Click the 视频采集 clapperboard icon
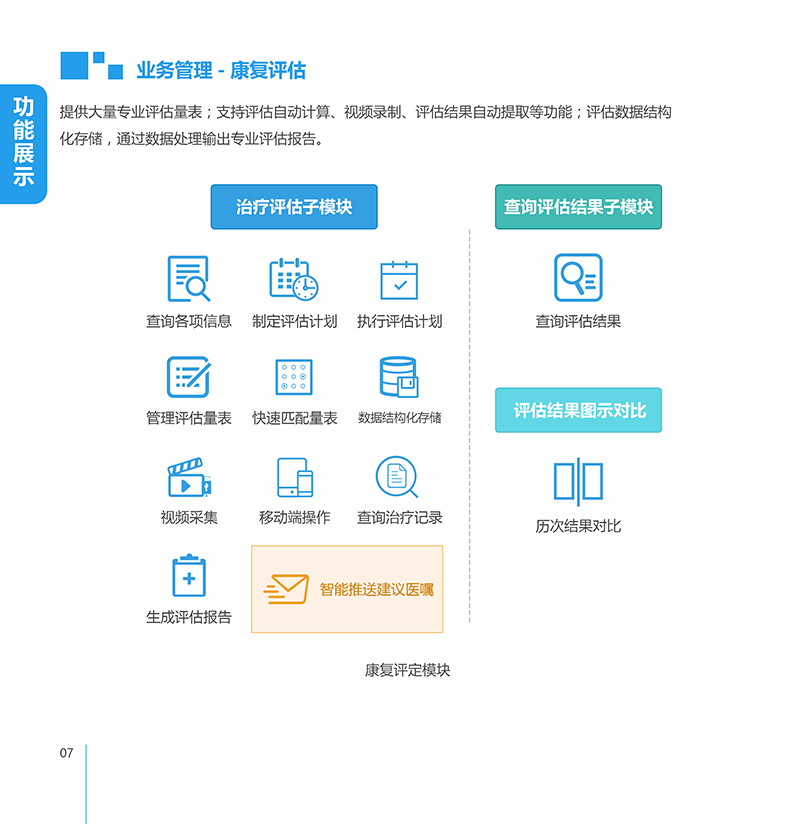Screen dimensions: 807x824 click(189, 477)
